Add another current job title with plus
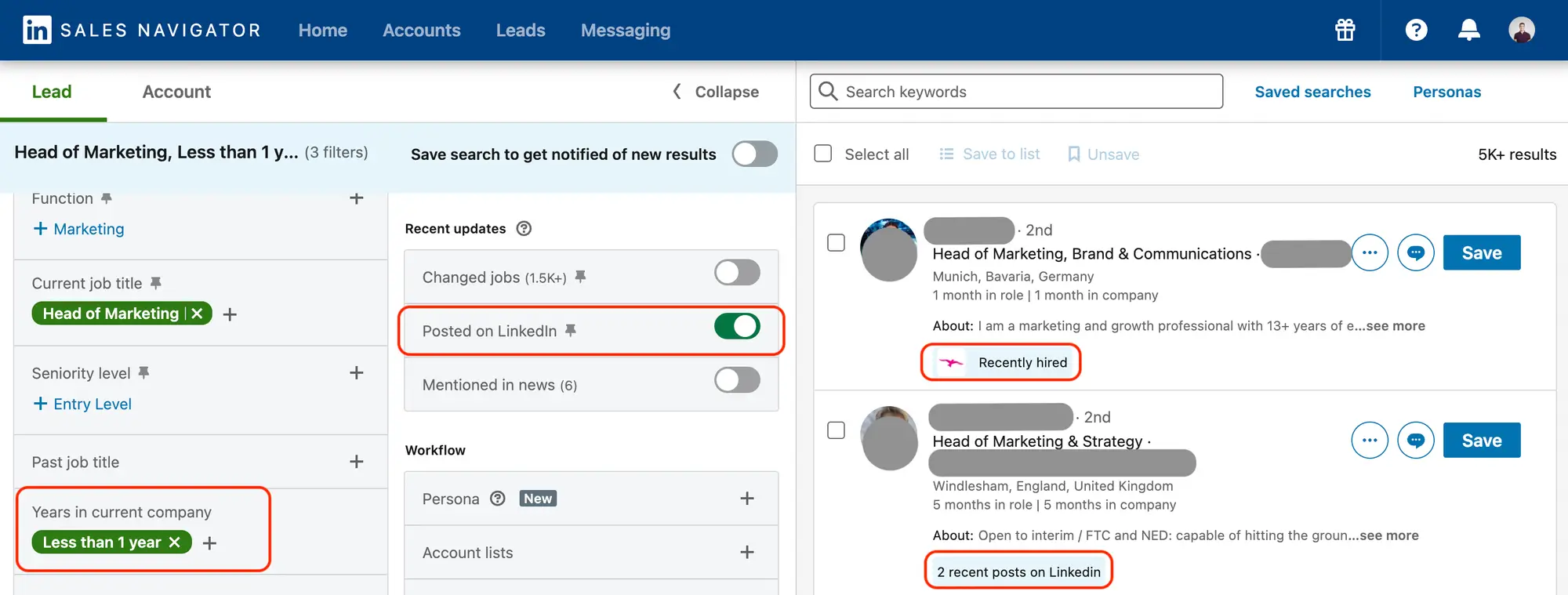 (x=230, y=314)
